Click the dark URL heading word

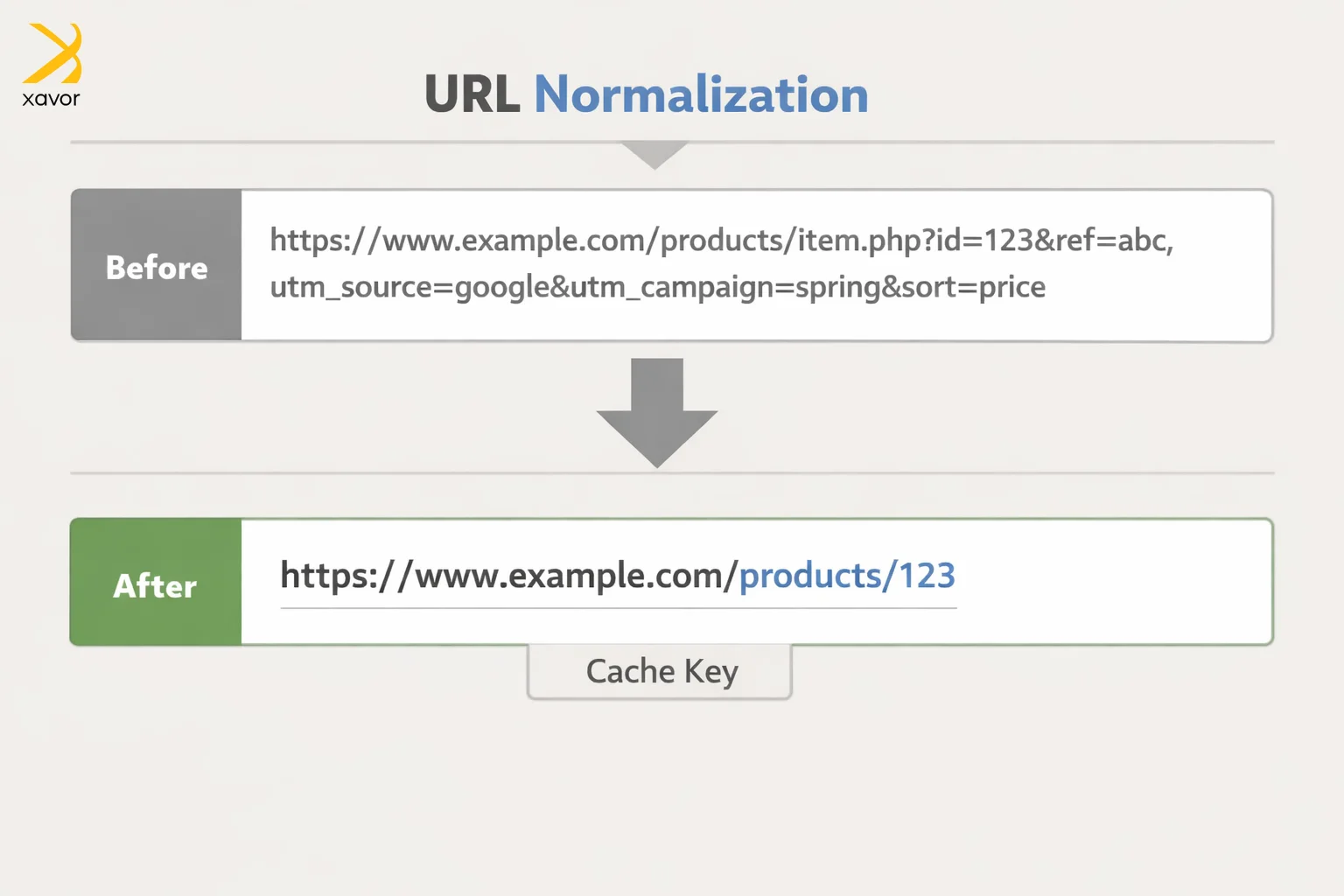(472, 94)
